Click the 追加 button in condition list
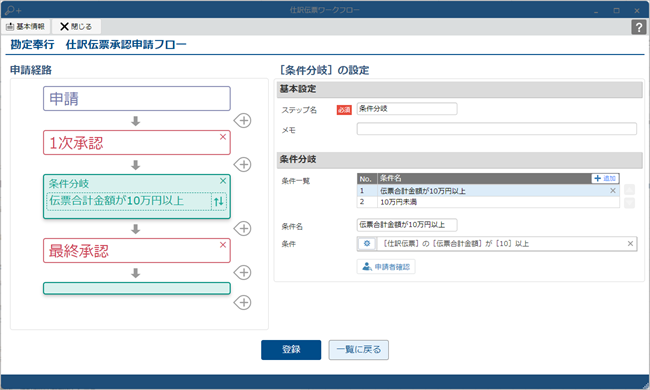 coord(605,178)
